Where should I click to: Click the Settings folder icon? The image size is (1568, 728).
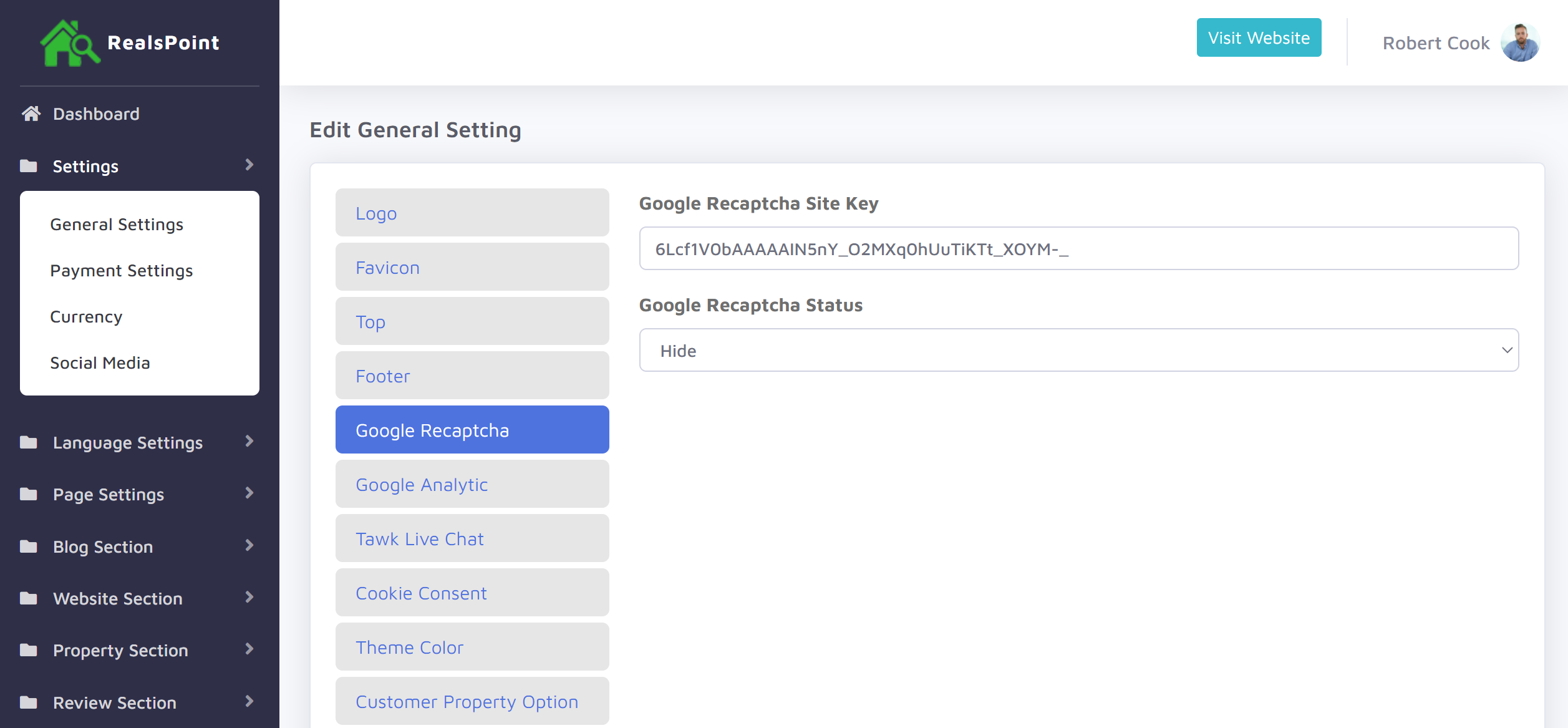[29, 166]
